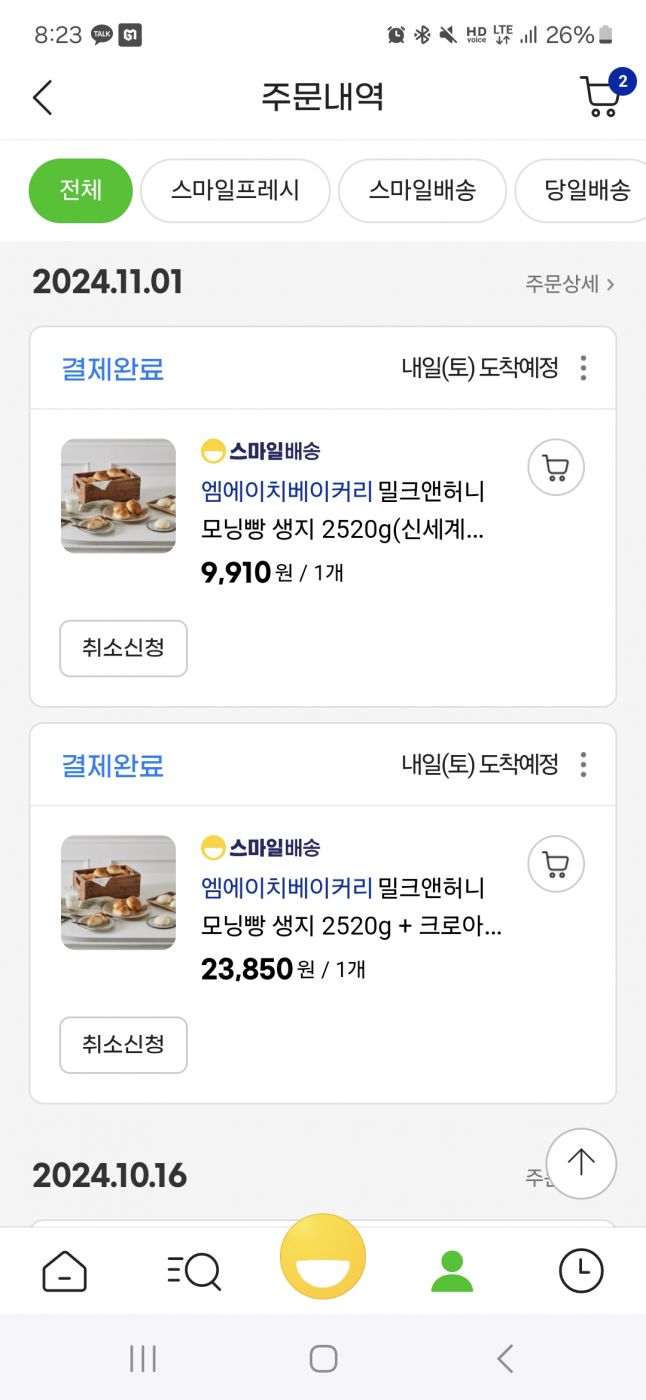The height and width of the screenshot is (1400, 646).
Task: Open the 엠에이치베이커리 크로아상 set product title
Action: click(x=350, y=906)
